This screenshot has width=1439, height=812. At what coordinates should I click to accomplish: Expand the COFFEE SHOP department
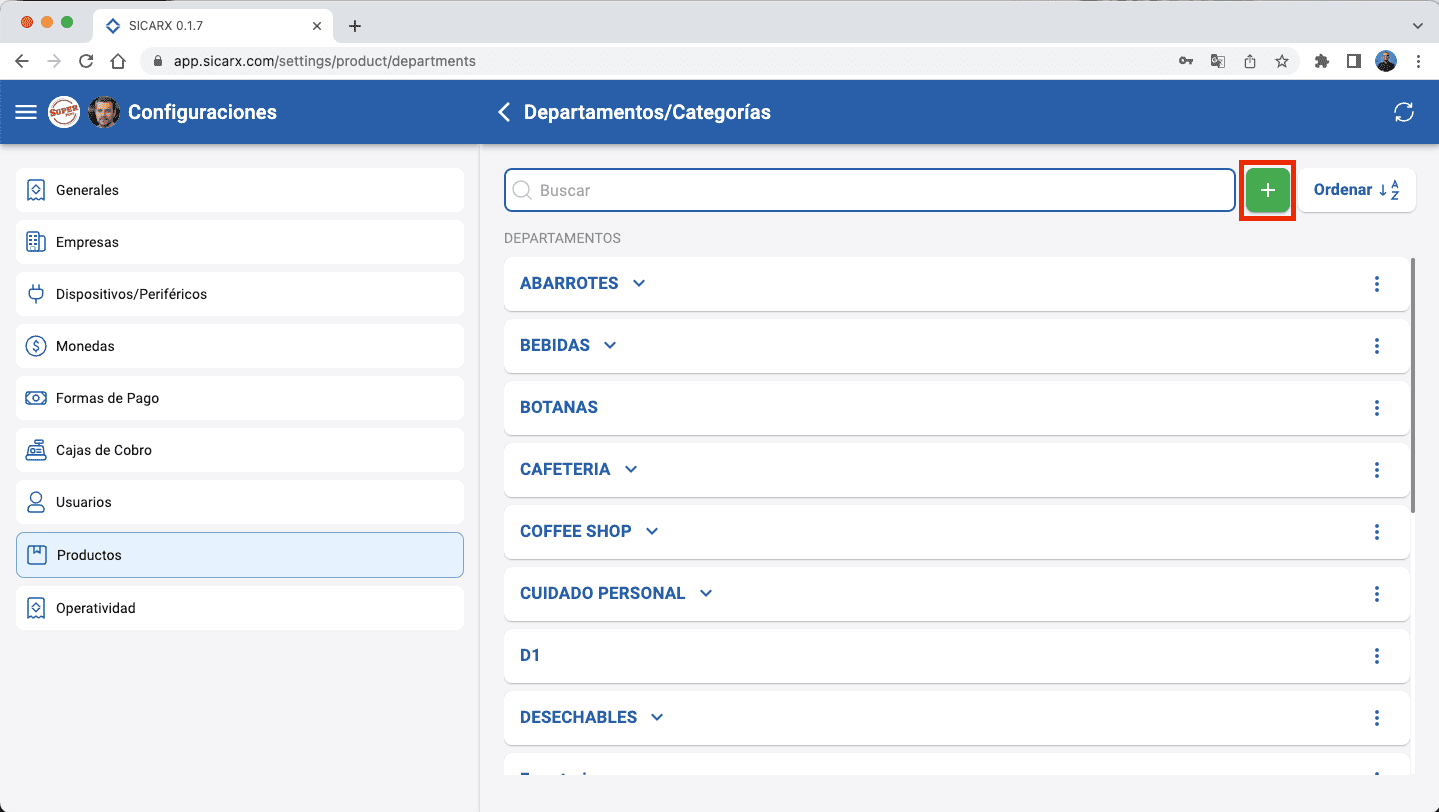point(652,531)
